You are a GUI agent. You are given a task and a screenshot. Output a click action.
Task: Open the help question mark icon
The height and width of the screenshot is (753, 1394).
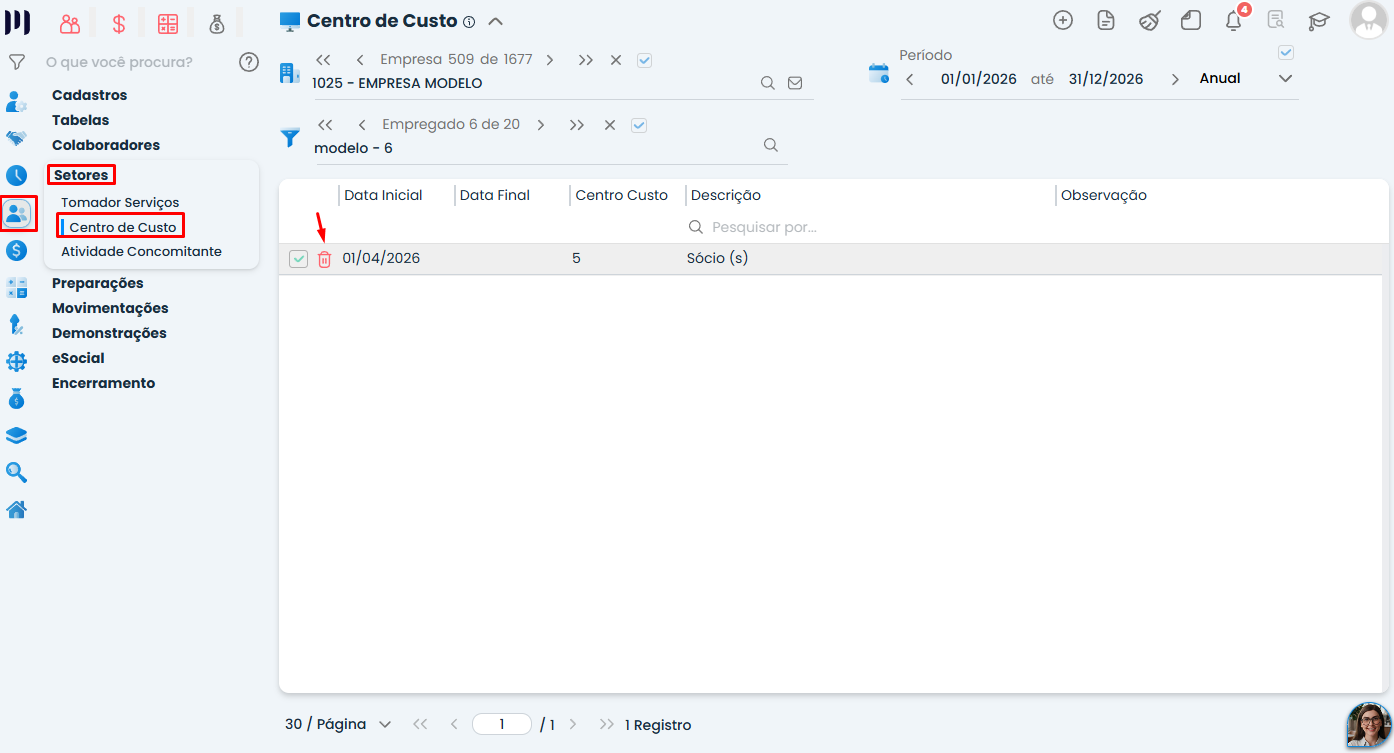(x=249, y=62)
